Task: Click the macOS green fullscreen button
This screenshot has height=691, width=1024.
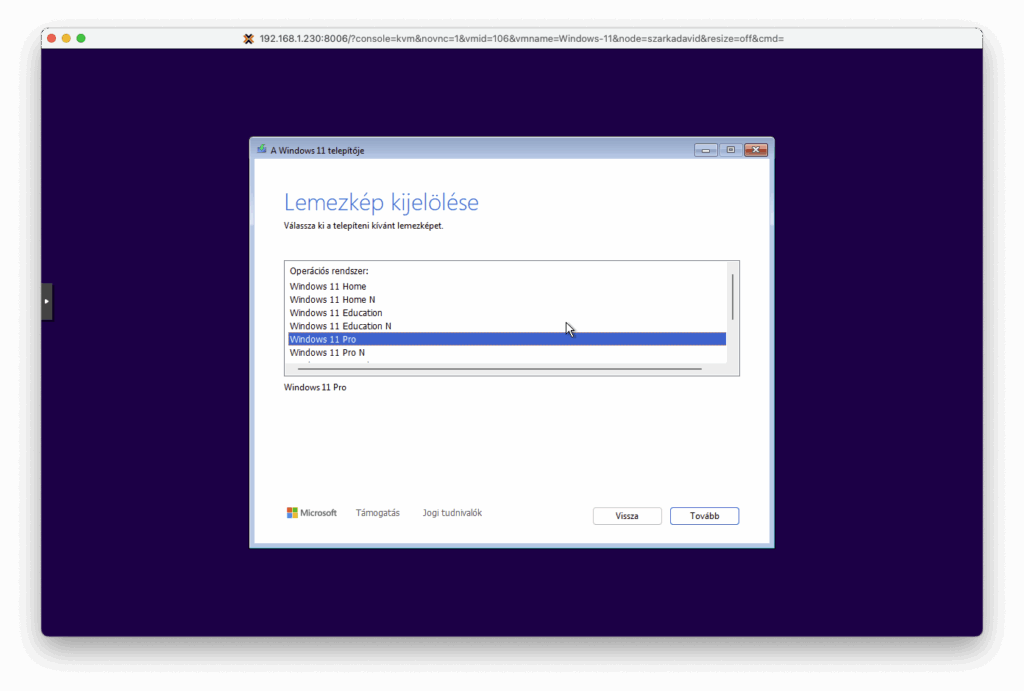Action: 81,39
